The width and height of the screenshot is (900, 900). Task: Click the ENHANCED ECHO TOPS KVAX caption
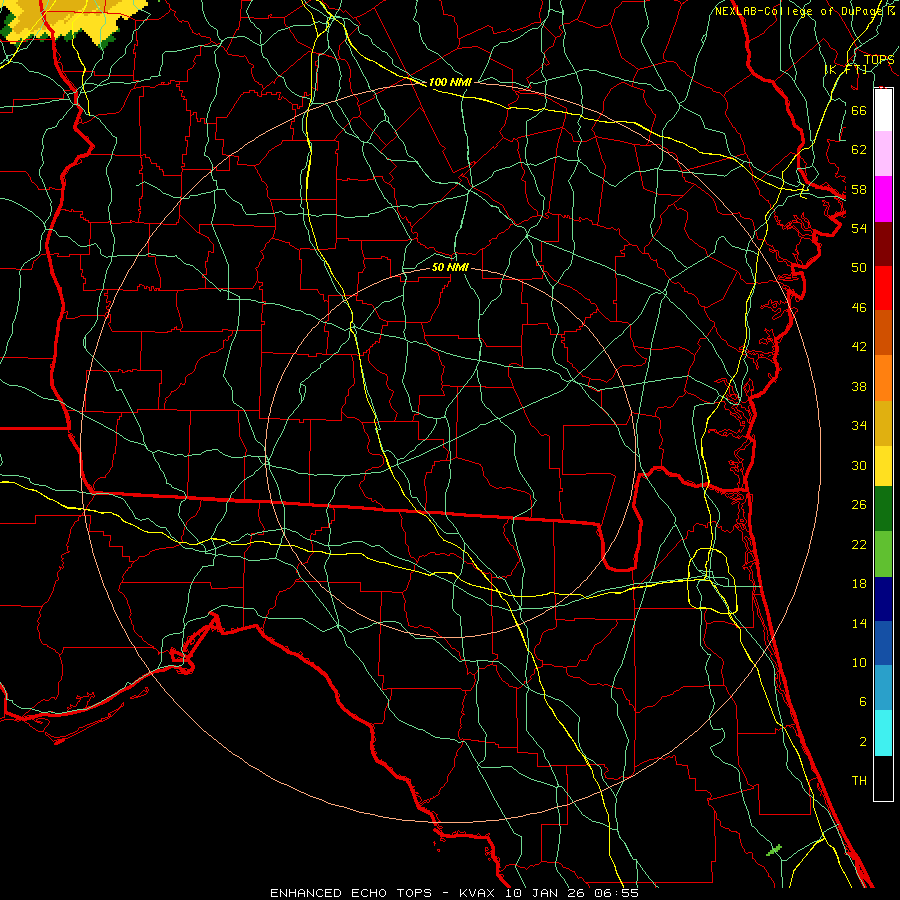(x=454, y=893)
